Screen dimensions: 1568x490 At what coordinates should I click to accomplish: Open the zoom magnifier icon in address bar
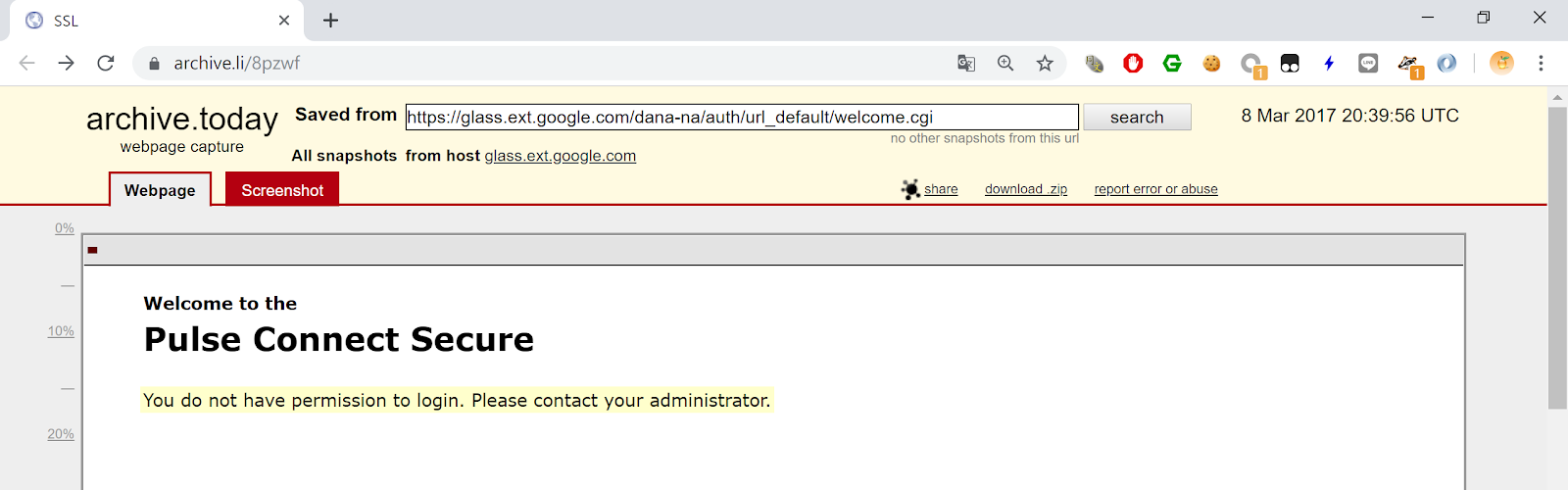tap(1005, 63)
